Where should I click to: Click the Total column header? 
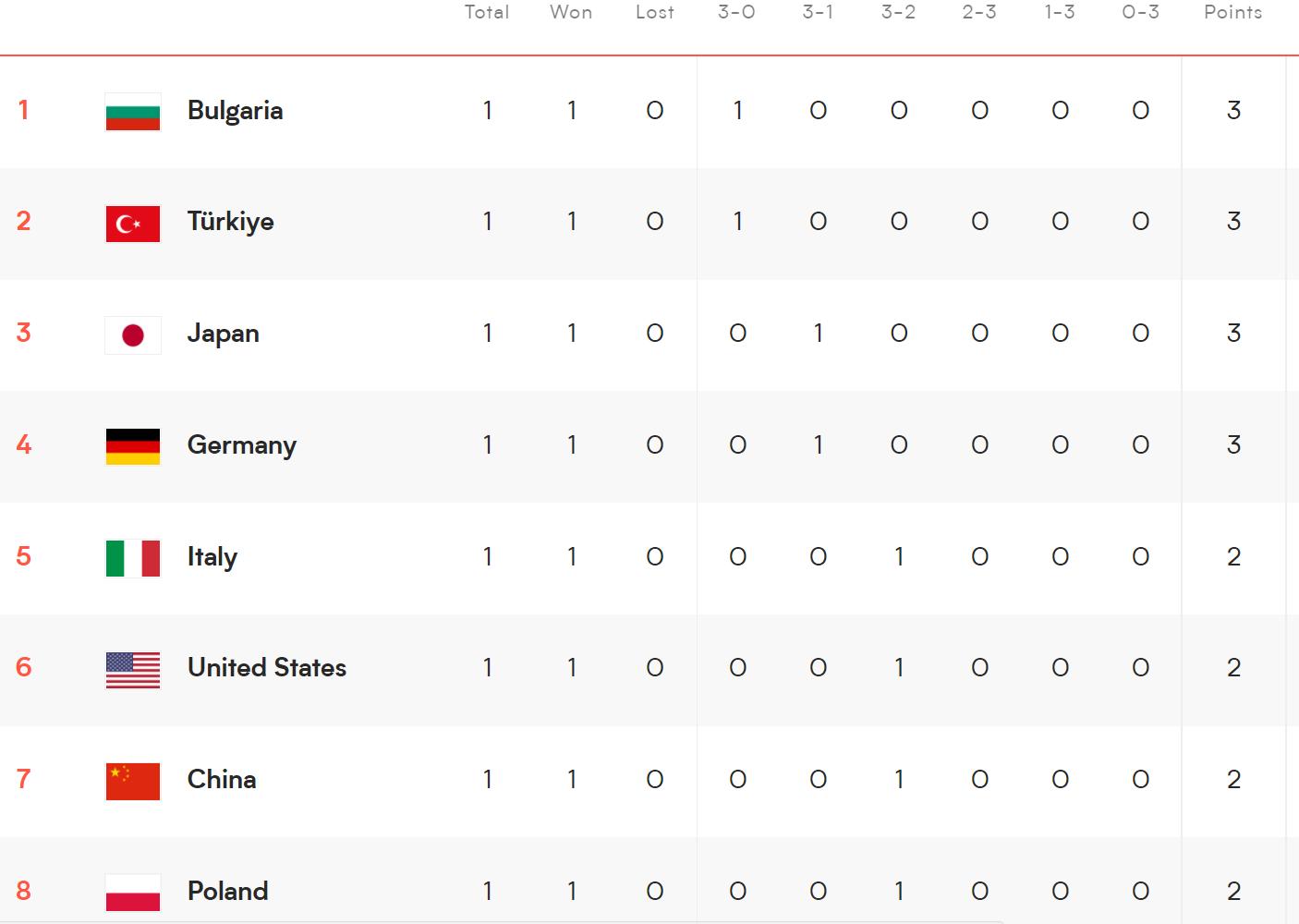click(486, 12)
